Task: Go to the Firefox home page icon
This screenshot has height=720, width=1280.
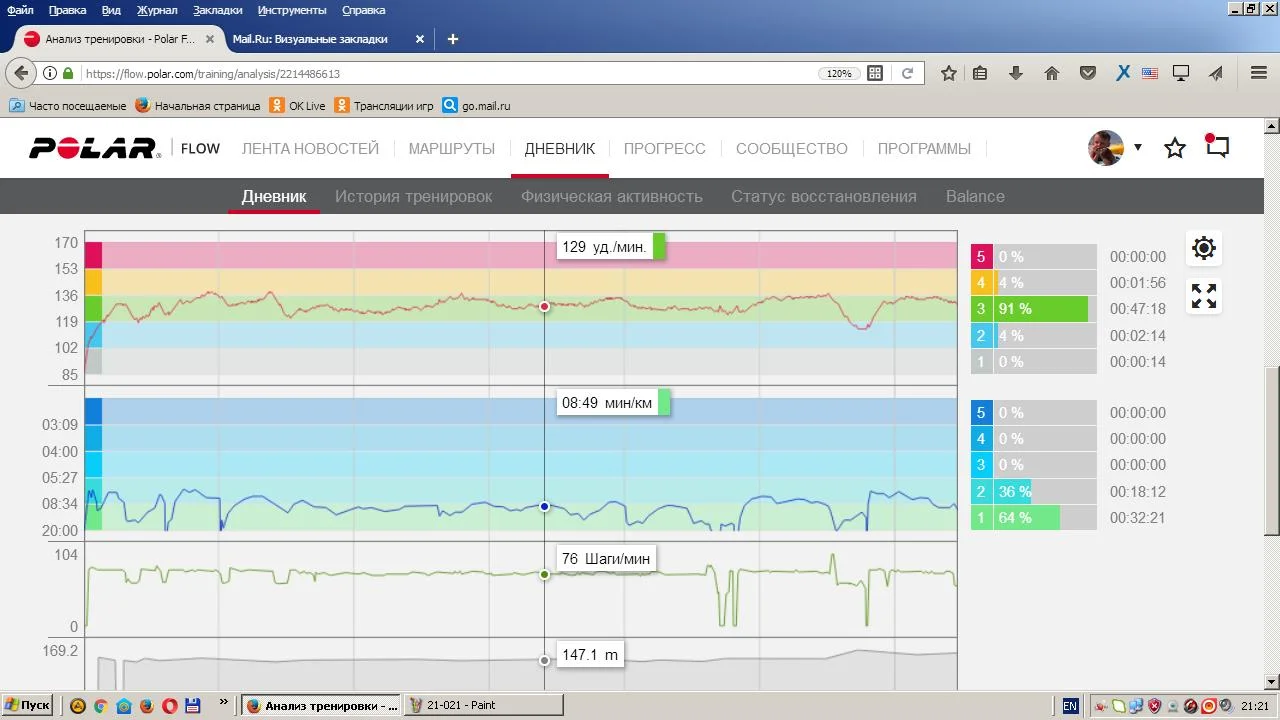Action: 1052,73
